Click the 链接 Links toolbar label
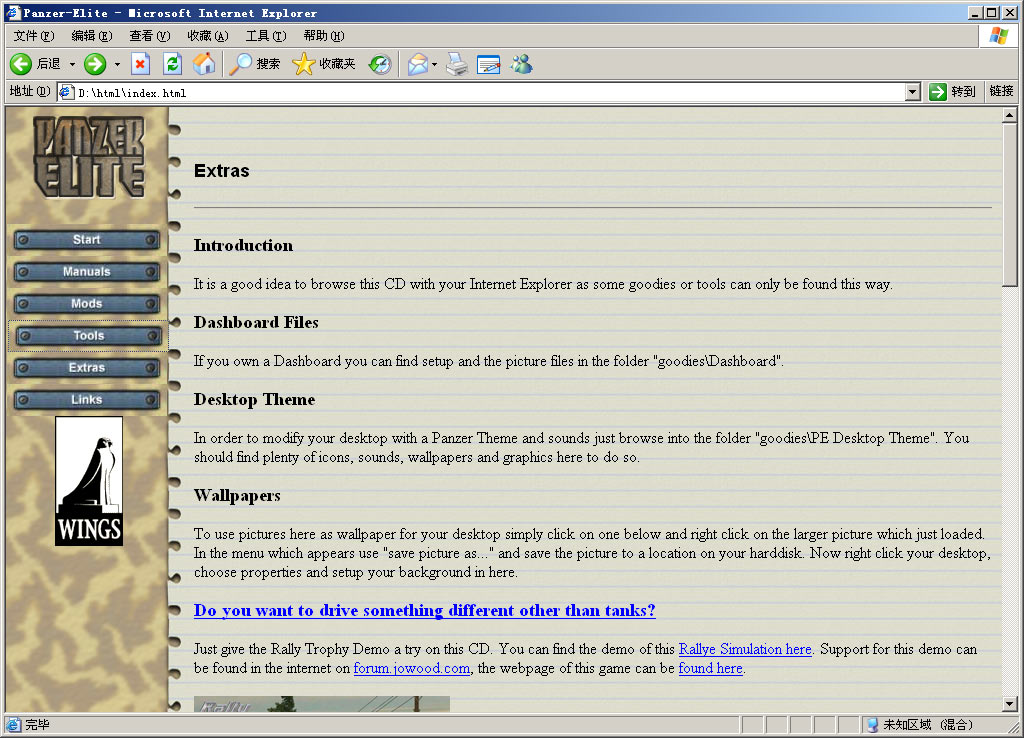Image resolution: width=1024 pixels, height=738 pixels. [x=1001, y=91]
